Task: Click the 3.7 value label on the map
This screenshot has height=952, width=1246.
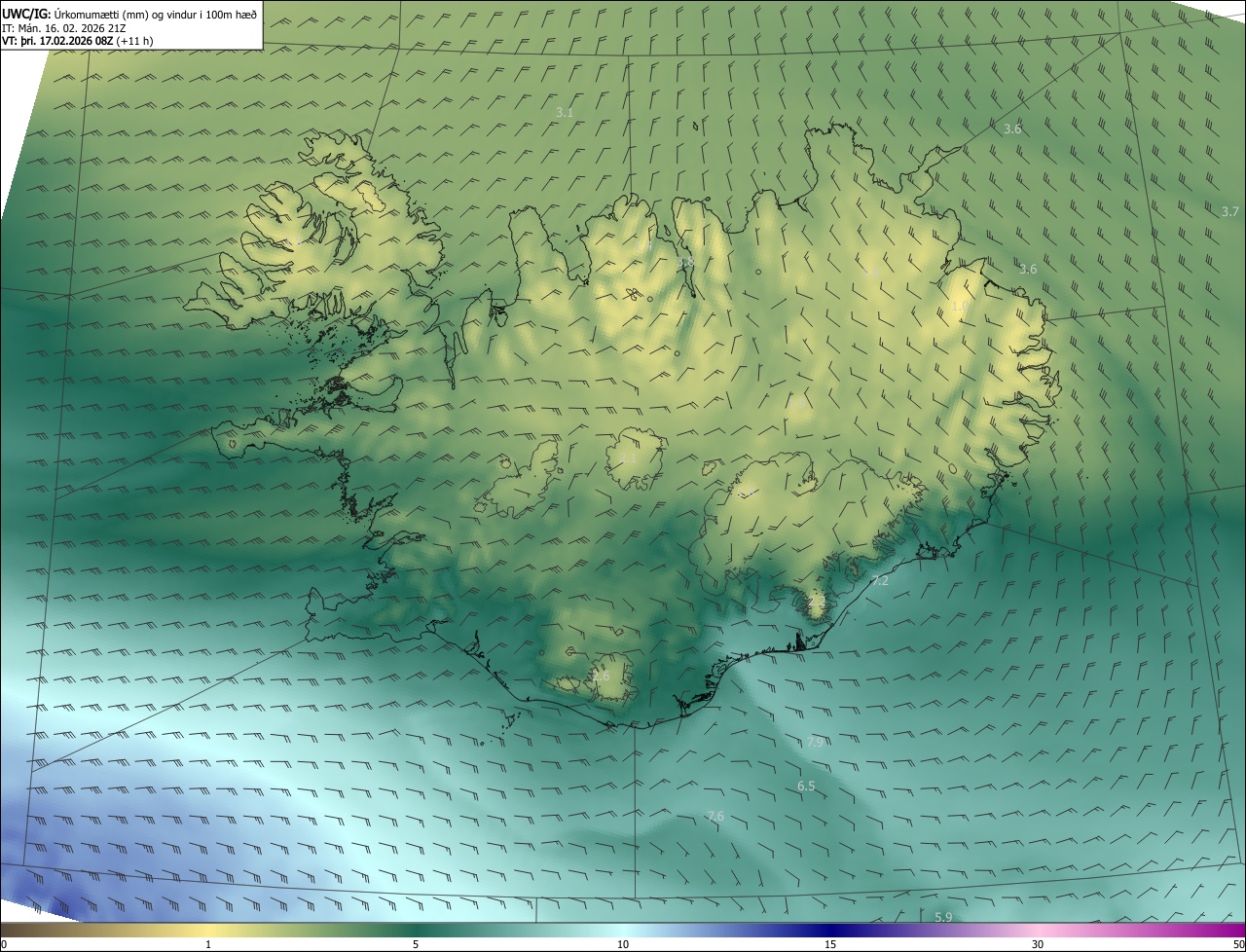Action: tap(1230, 211)
